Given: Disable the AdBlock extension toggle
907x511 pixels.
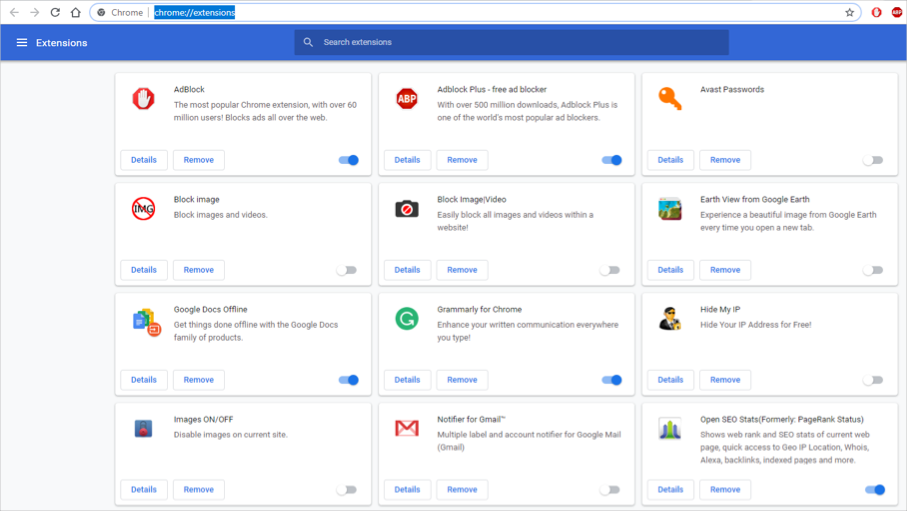Looking at the screenshot, I should tap(348, 160).
